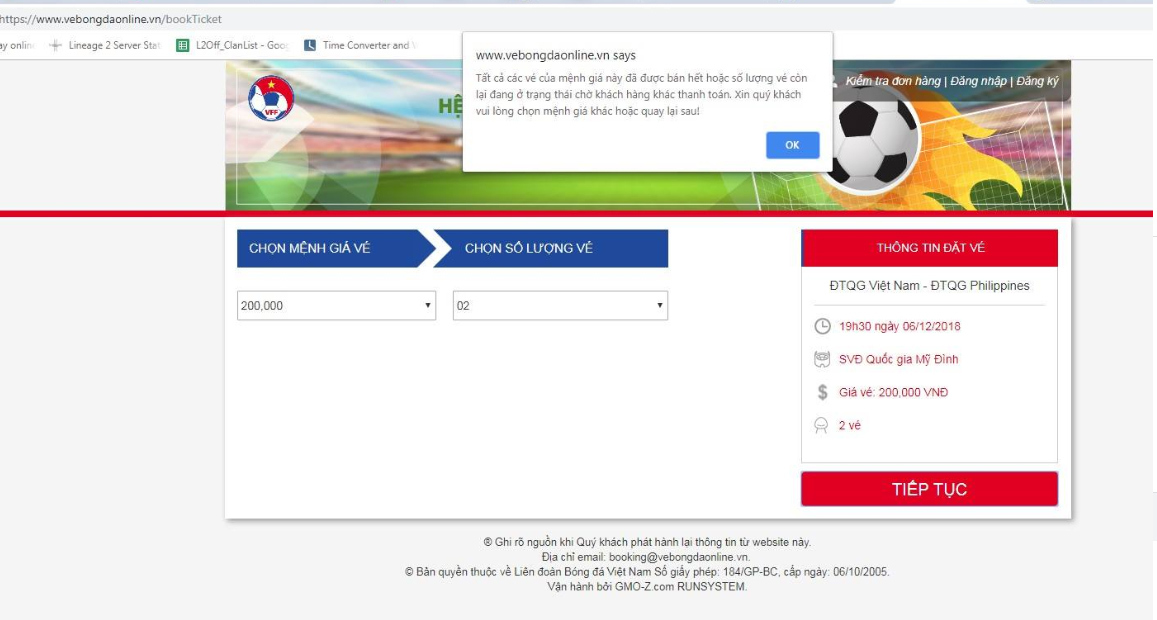Click the clock icon beside match time

tap(822, 326)
